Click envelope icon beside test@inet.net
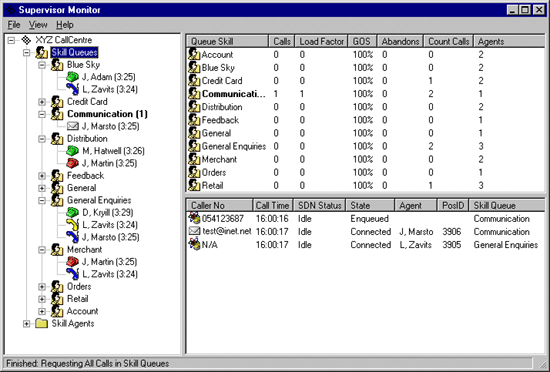Image resolution: width=550 pixels, height=372 pixels. (x=194, y=231)
